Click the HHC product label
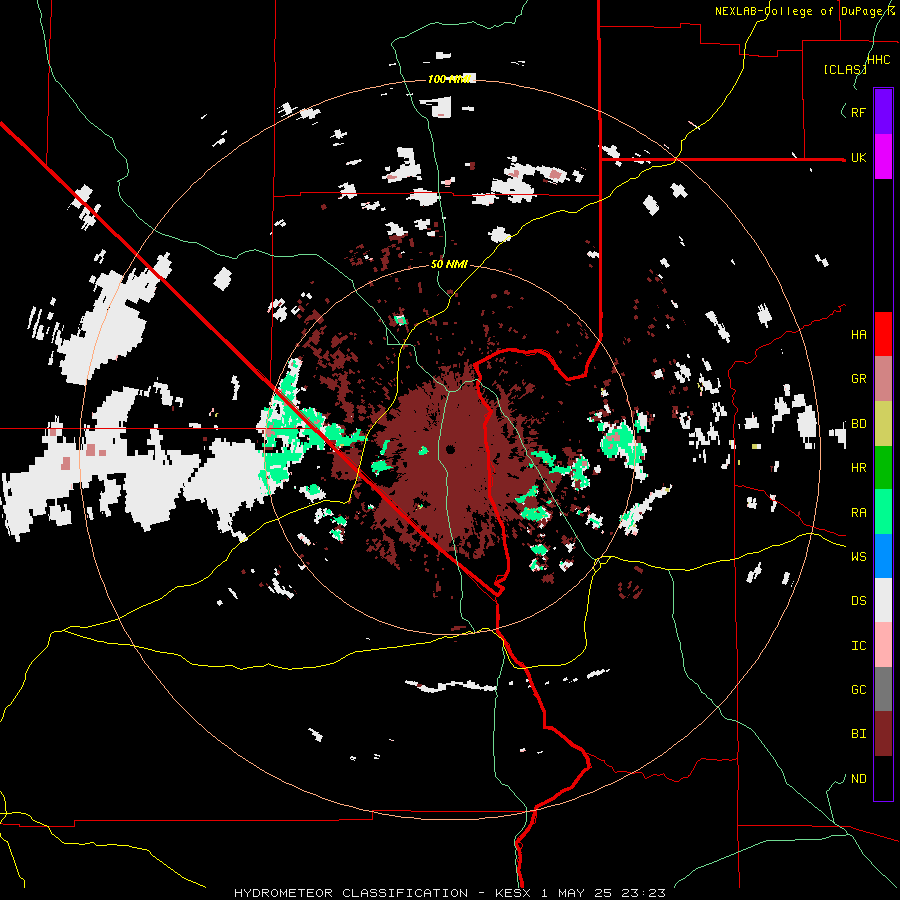 tap(879, 60)
